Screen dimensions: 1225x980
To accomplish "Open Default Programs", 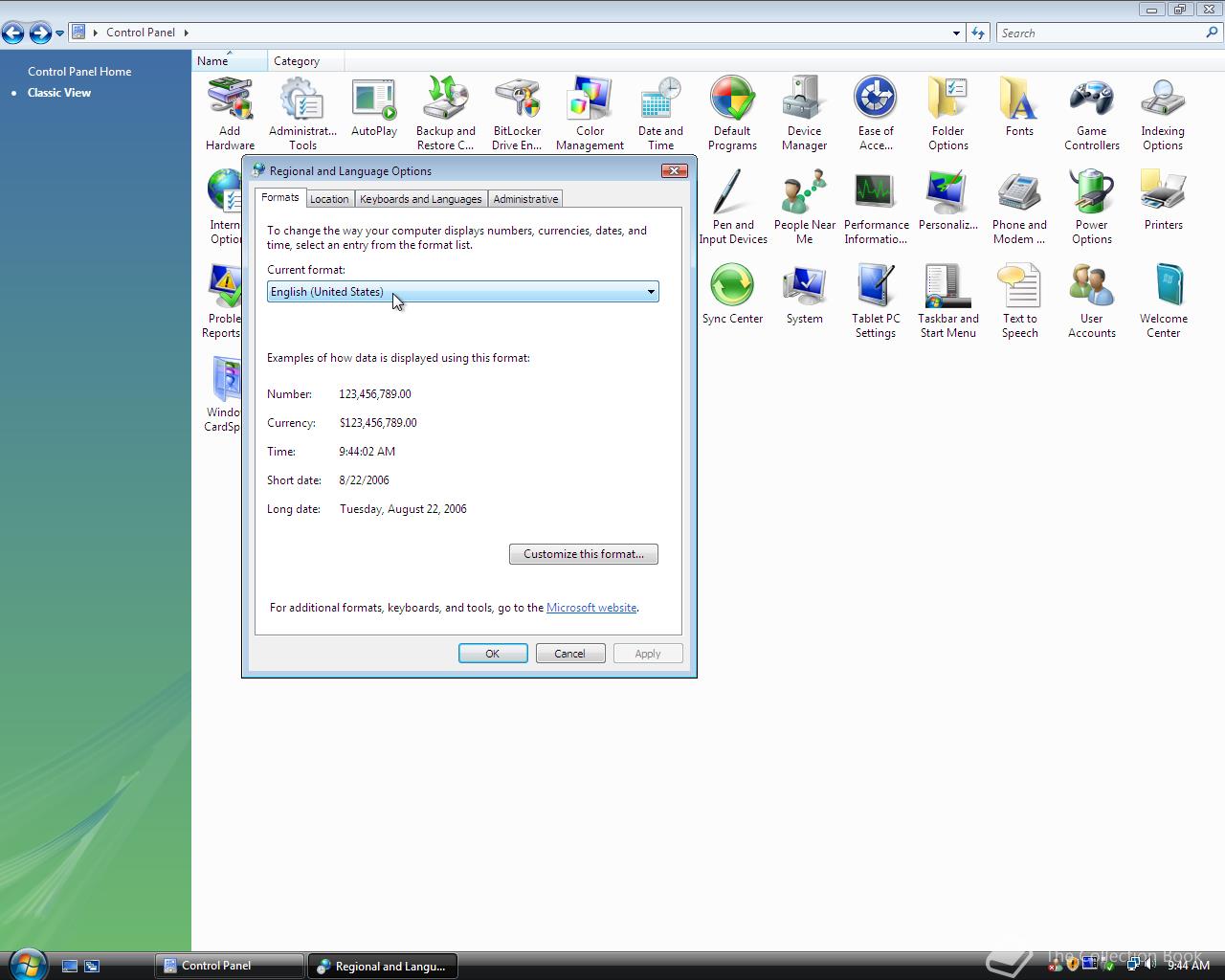I will 732,113.
